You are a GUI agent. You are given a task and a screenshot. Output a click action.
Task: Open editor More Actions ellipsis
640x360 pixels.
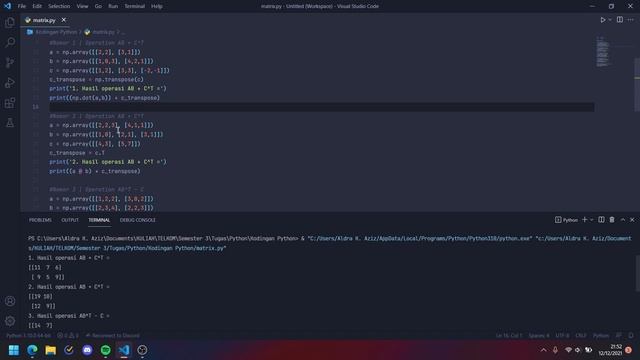[x=631, y=20]
